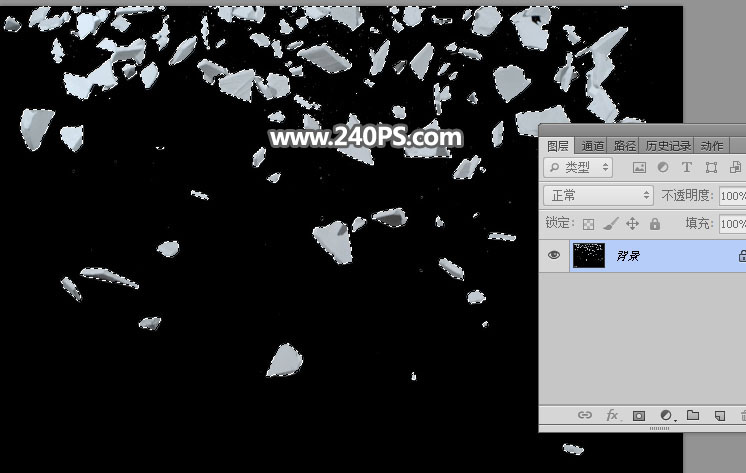Switch to the 路径 (Paths) tab
This screenshot has width=746, height=473.
624,146
